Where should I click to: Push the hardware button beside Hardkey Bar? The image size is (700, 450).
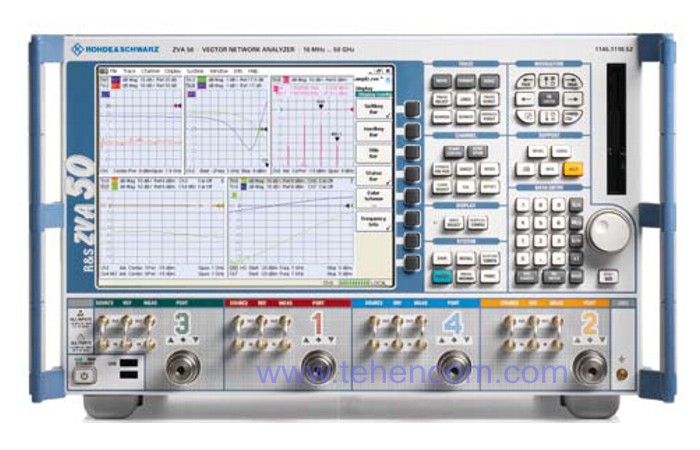(412, 131)
